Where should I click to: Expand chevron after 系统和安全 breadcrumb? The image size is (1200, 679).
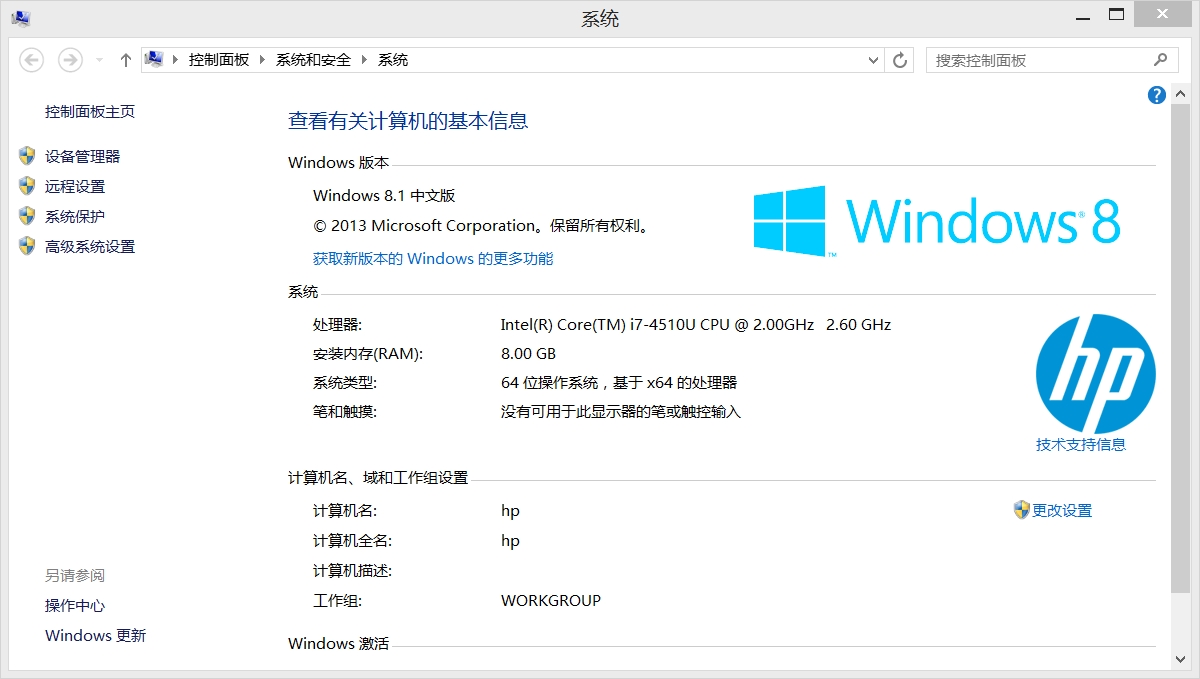pyautogui.click(x=364, y=60)
